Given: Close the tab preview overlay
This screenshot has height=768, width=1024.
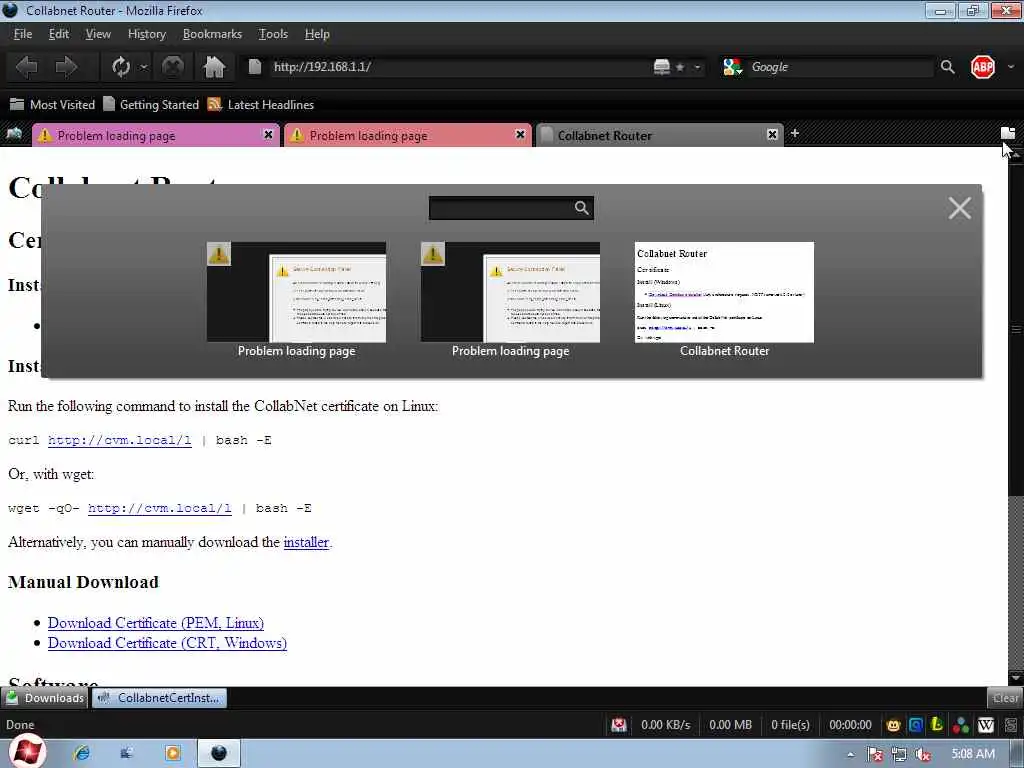Looking at the screenshot, I should pos(959,208).
